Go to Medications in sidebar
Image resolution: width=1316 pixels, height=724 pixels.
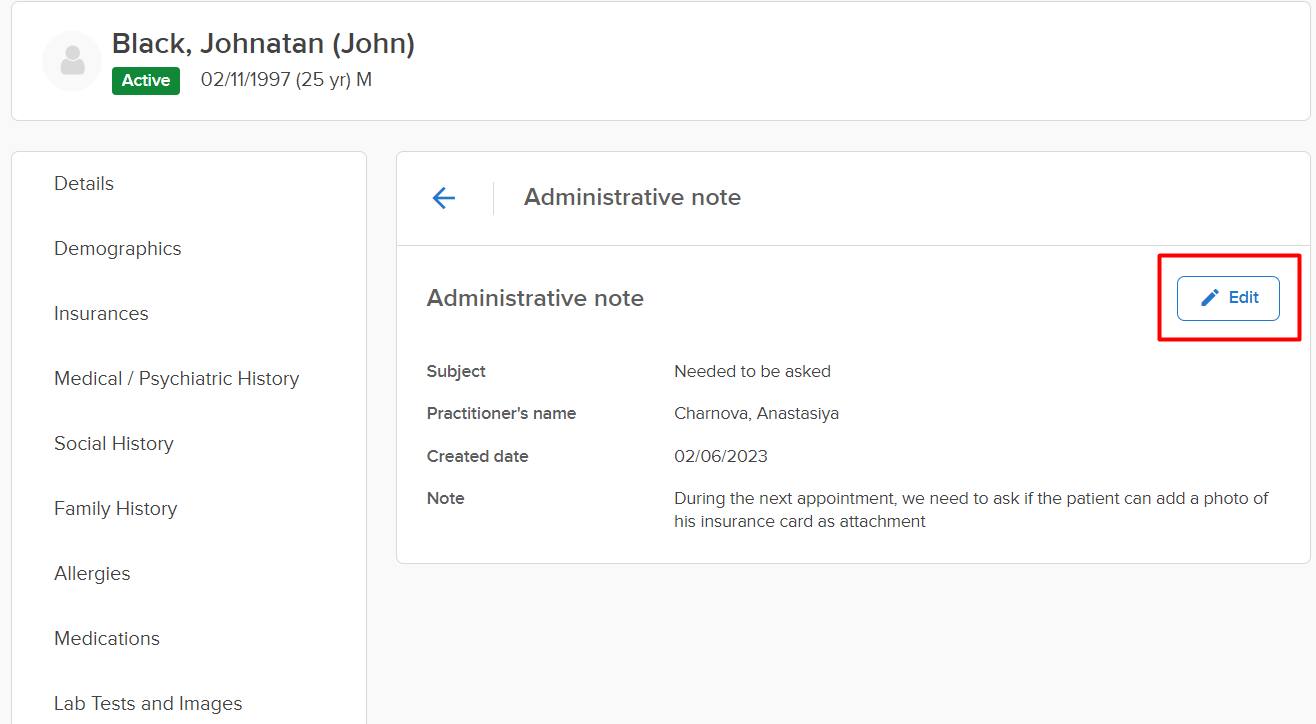click(107, 639)
